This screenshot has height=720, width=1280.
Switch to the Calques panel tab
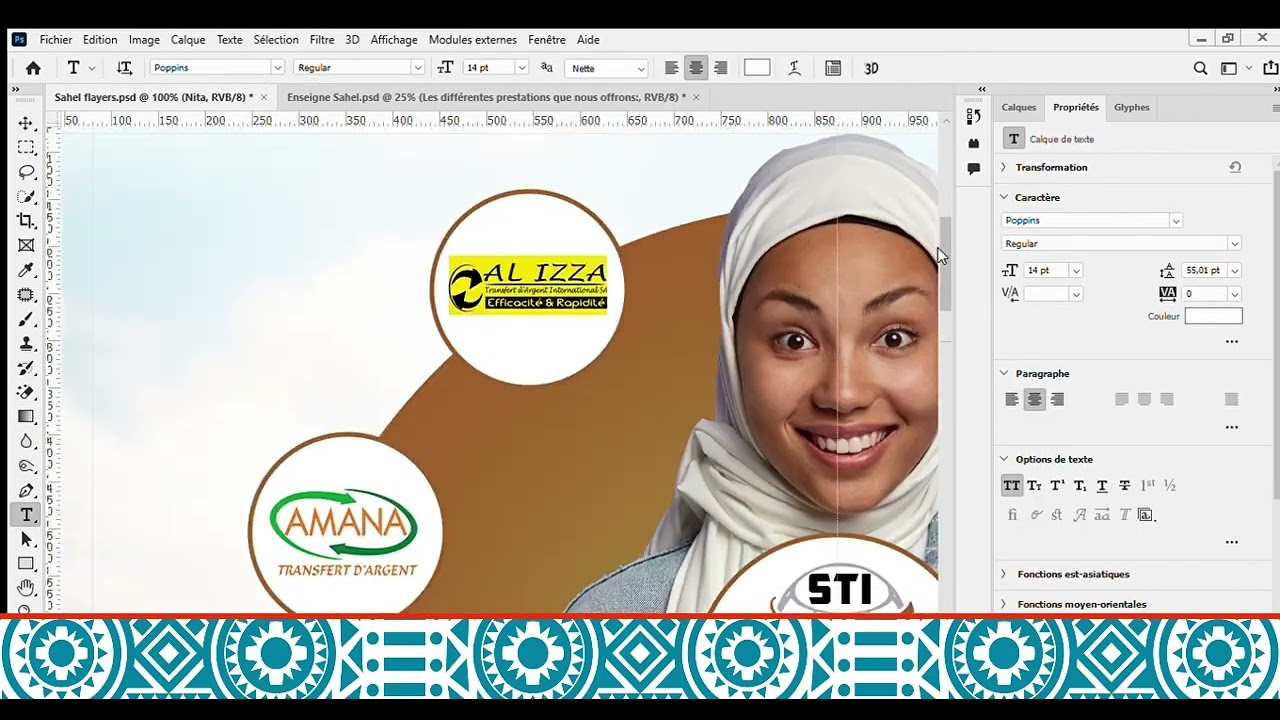pyautogui.click(x=1019, y=107)
